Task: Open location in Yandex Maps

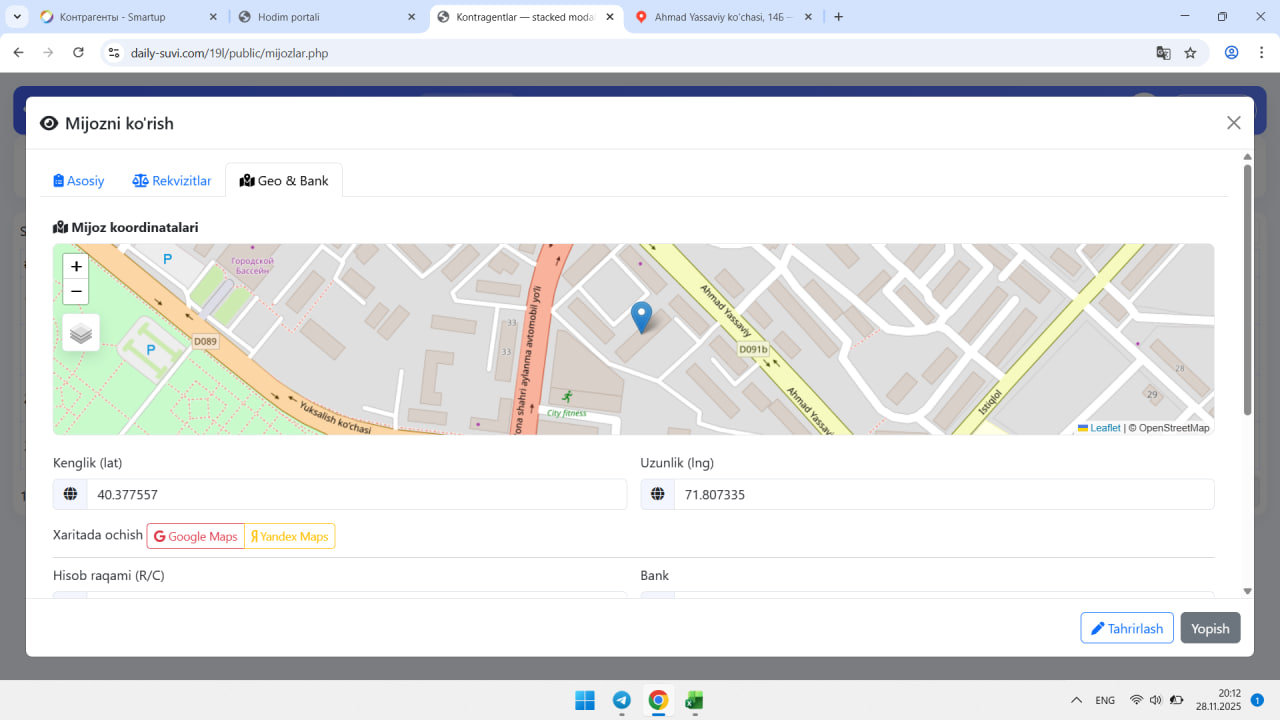Action: pos(290,537)
